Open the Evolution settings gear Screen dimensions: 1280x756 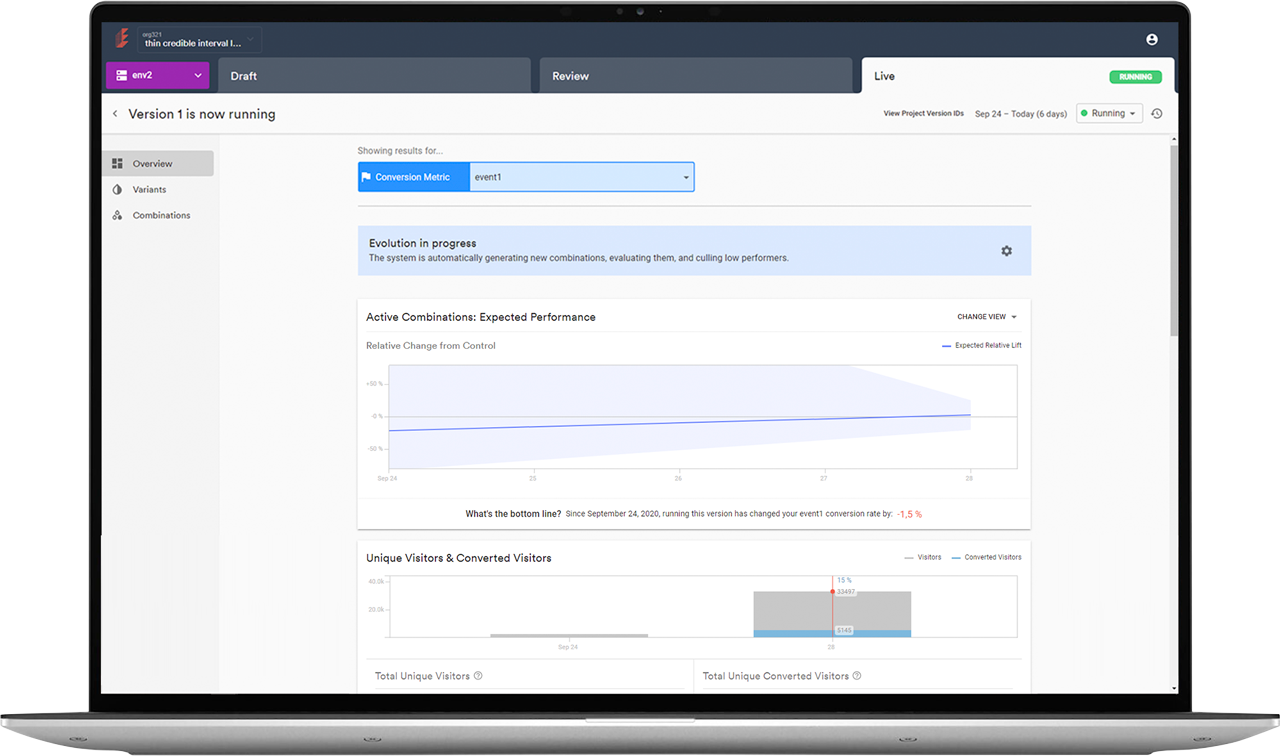tap(1007, 251)
